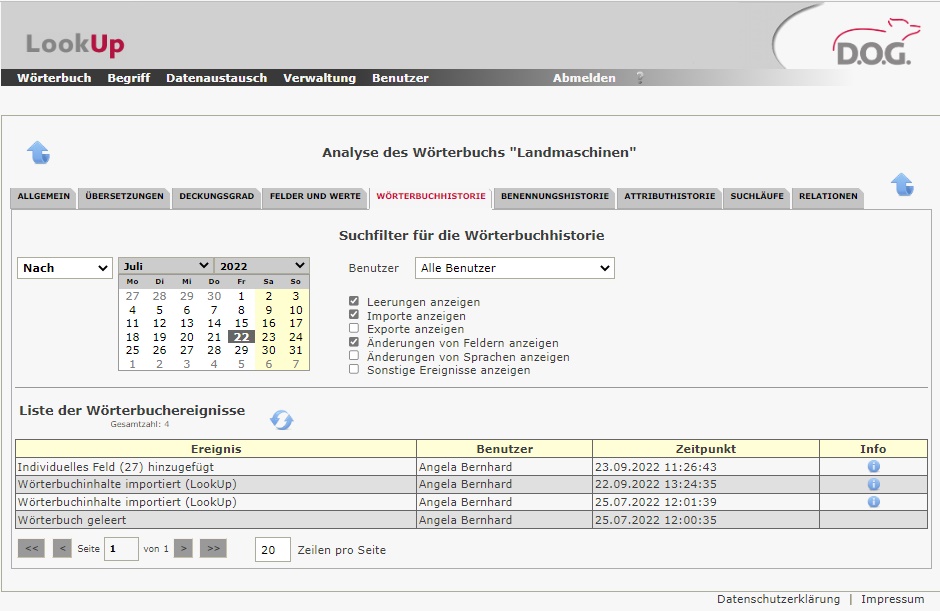Uncheck Leerungen anzeigen
Screen dimensions: 940x611
pos(354,302)
